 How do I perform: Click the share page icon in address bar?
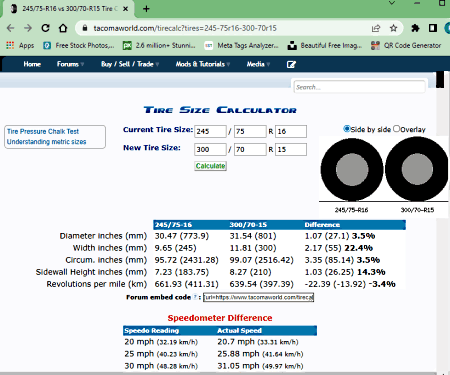(376, 28)
